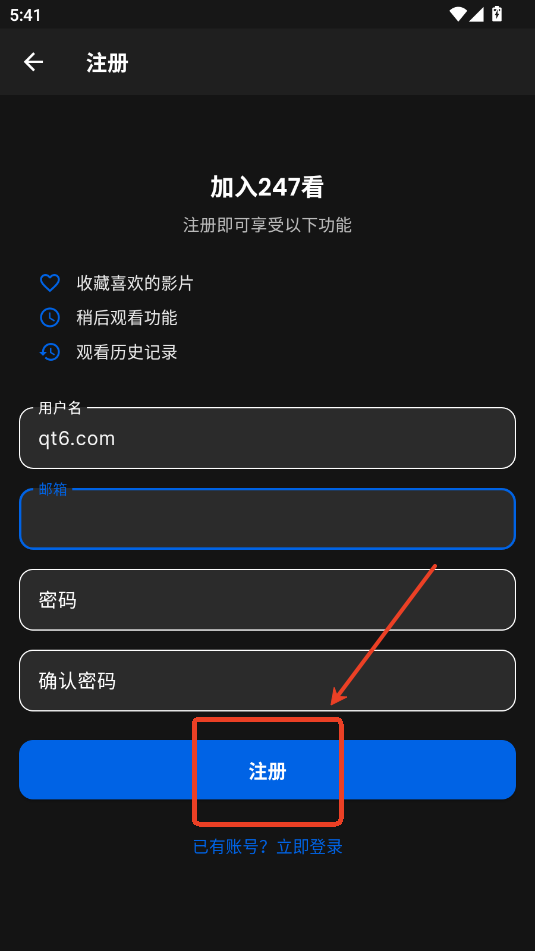This screenshot has height=951, width=535.
Task: Click the 注册 title in top bar
Action: coord(107,62)
